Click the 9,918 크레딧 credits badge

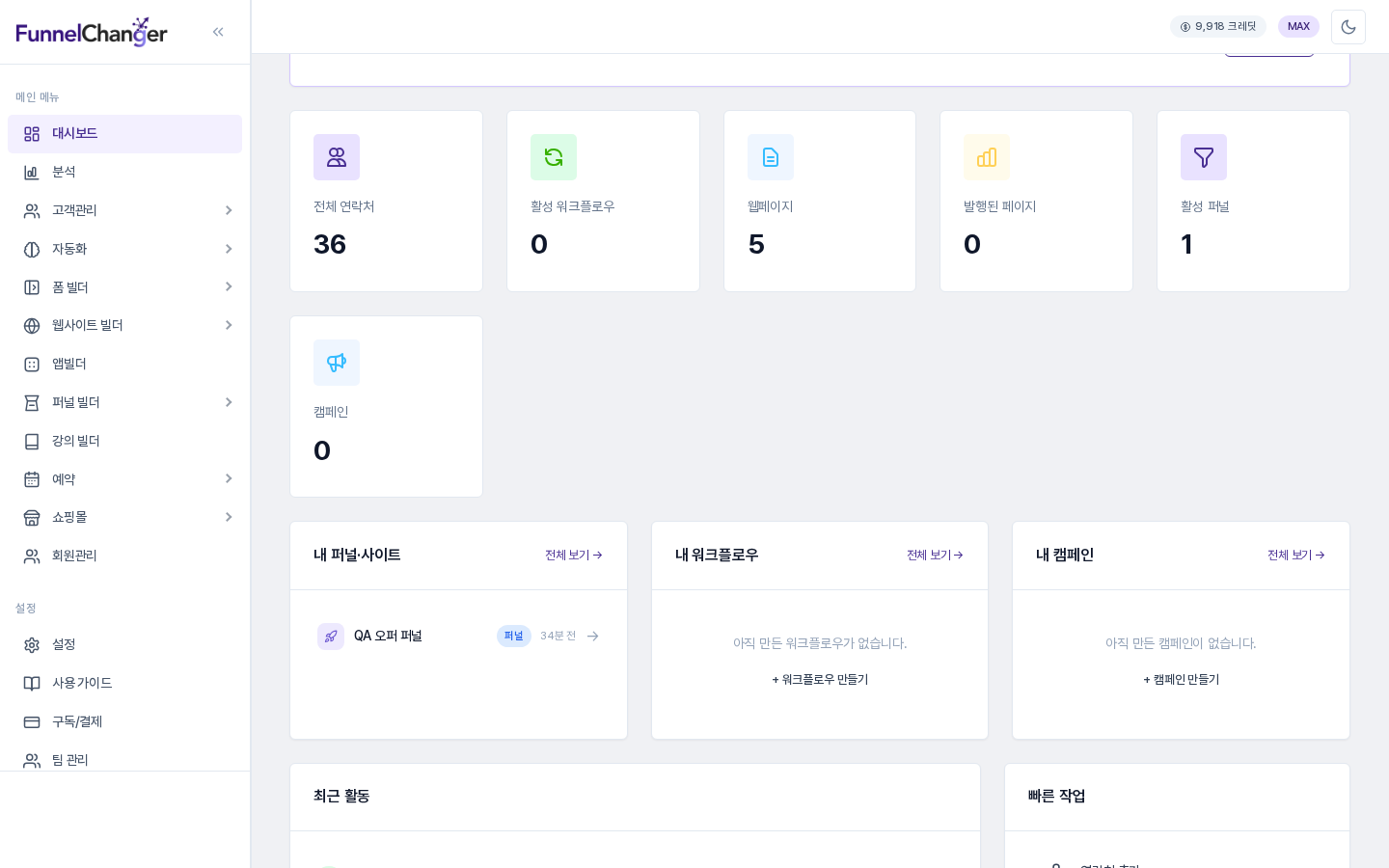point(1218,27)
